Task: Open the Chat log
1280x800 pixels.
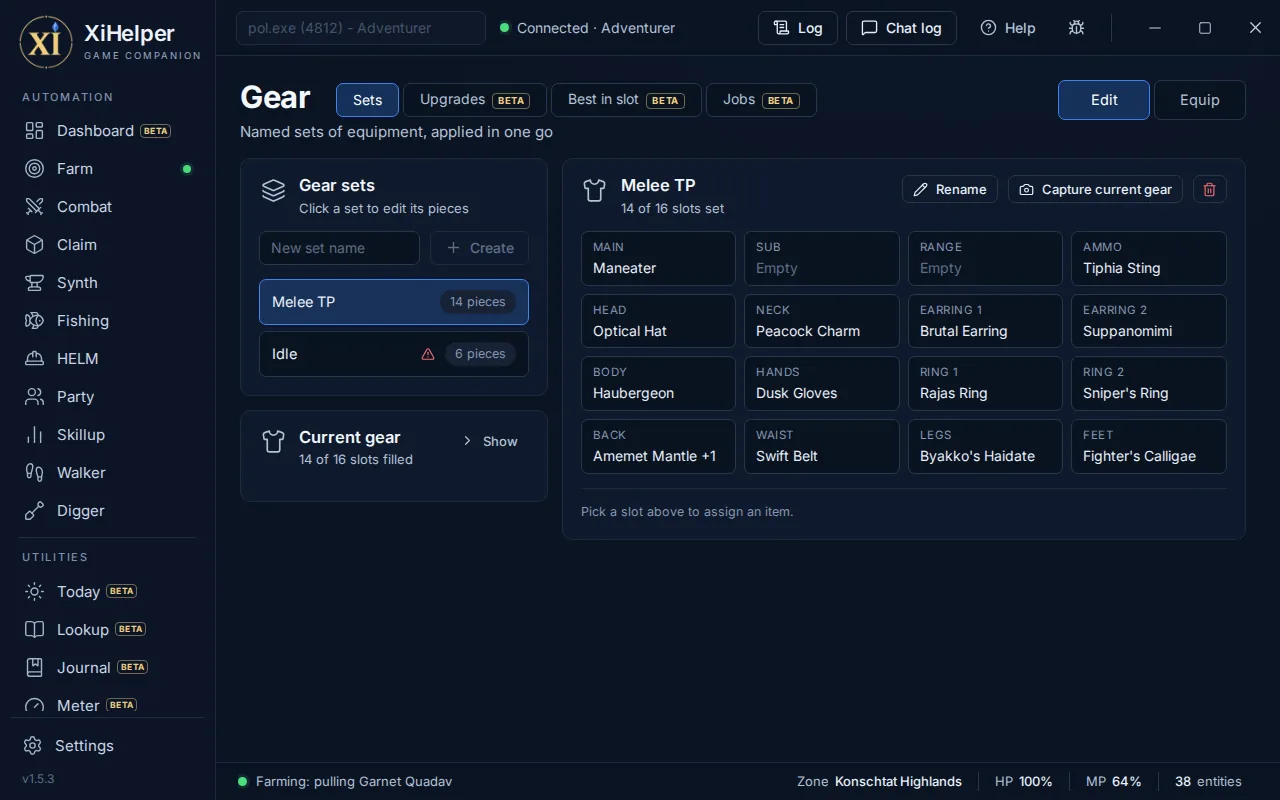Action: tap(901, 28)
